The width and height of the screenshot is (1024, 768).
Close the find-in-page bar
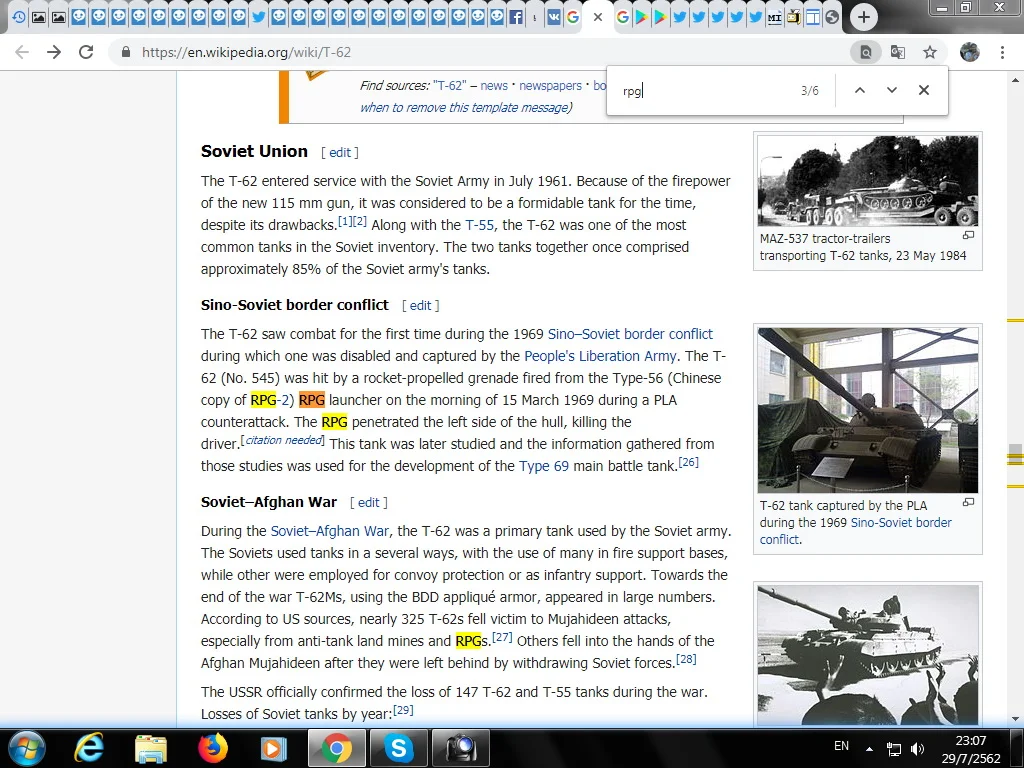923,90
